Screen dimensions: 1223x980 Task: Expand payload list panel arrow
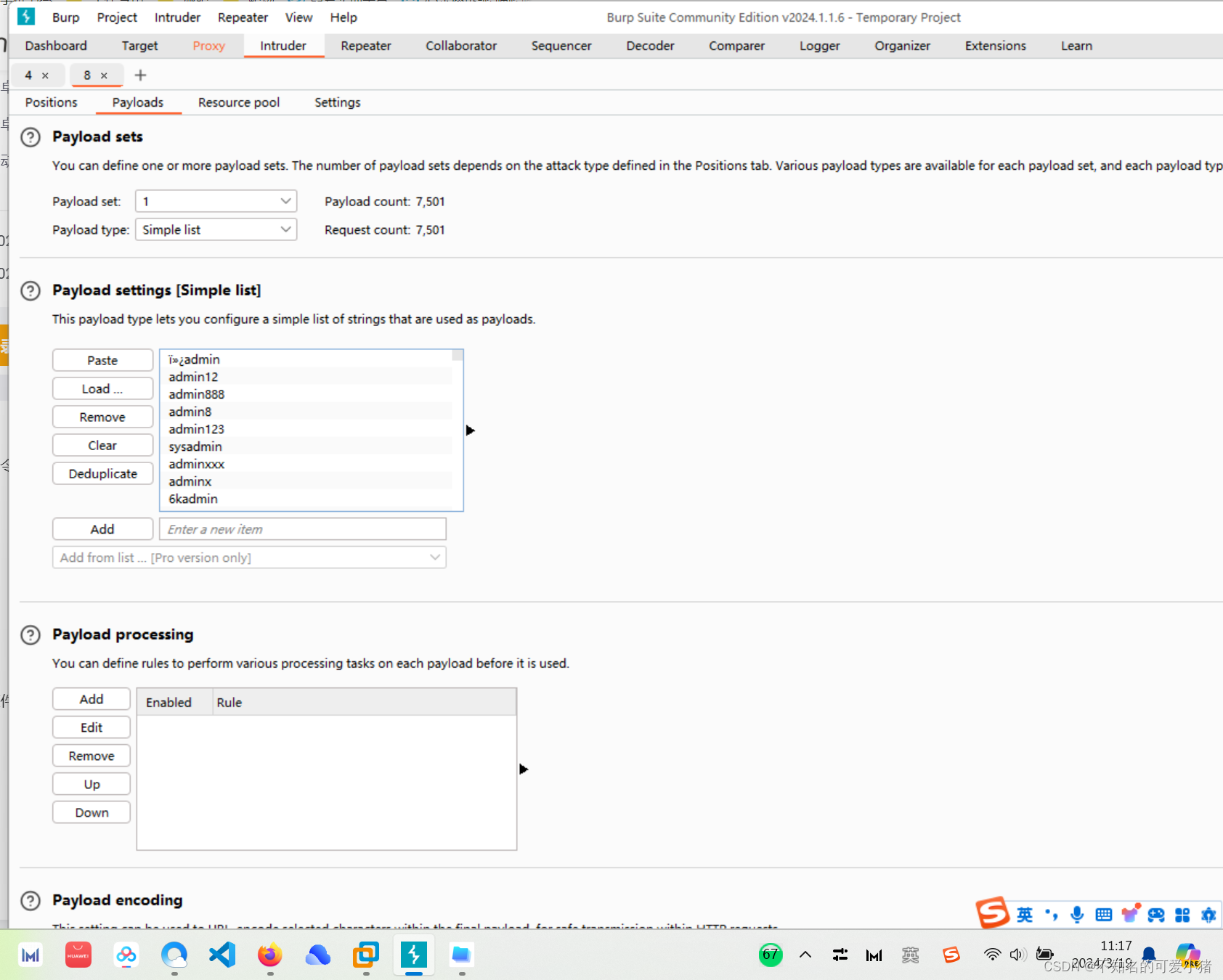[470, 430]
